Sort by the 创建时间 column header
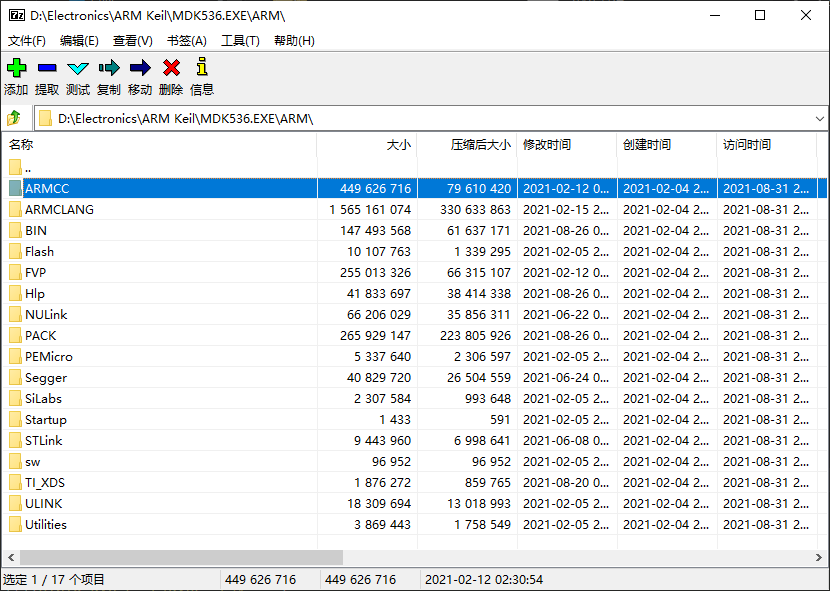This screenshot has width=830, height=591. tap(667, 145)
